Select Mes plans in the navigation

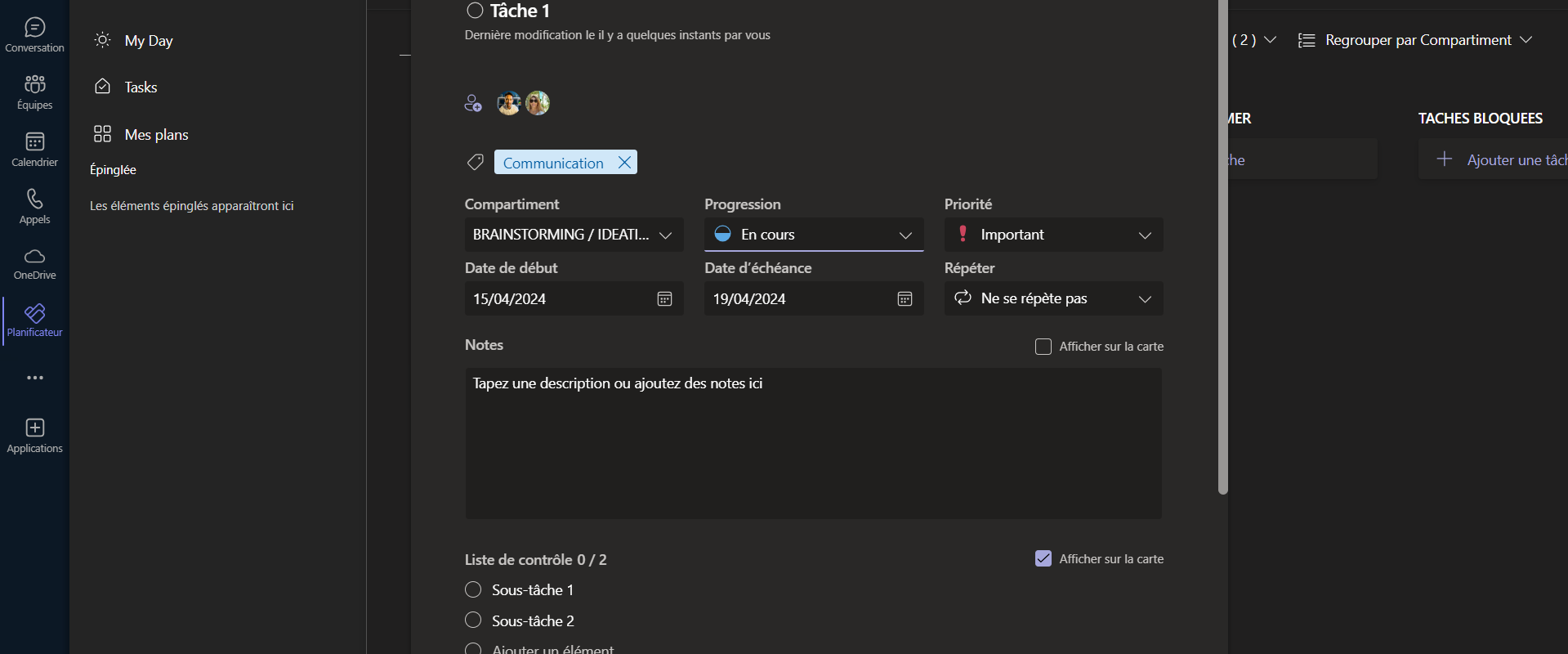[x=156, y=135]
